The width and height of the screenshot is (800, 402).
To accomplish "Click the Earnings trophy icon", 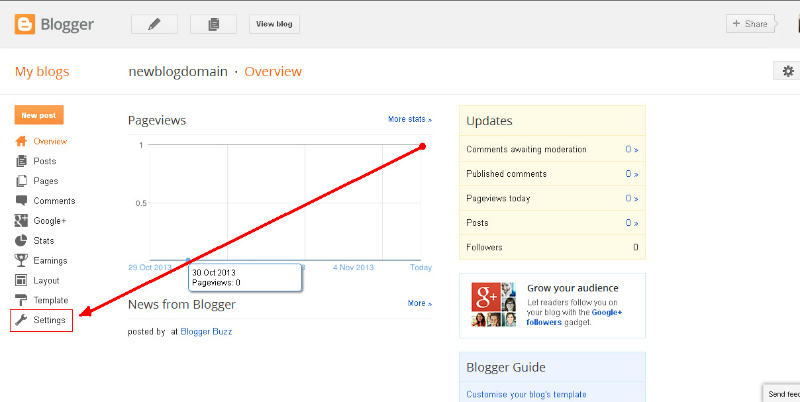I will pyautogui.click(x=21, y=261).
